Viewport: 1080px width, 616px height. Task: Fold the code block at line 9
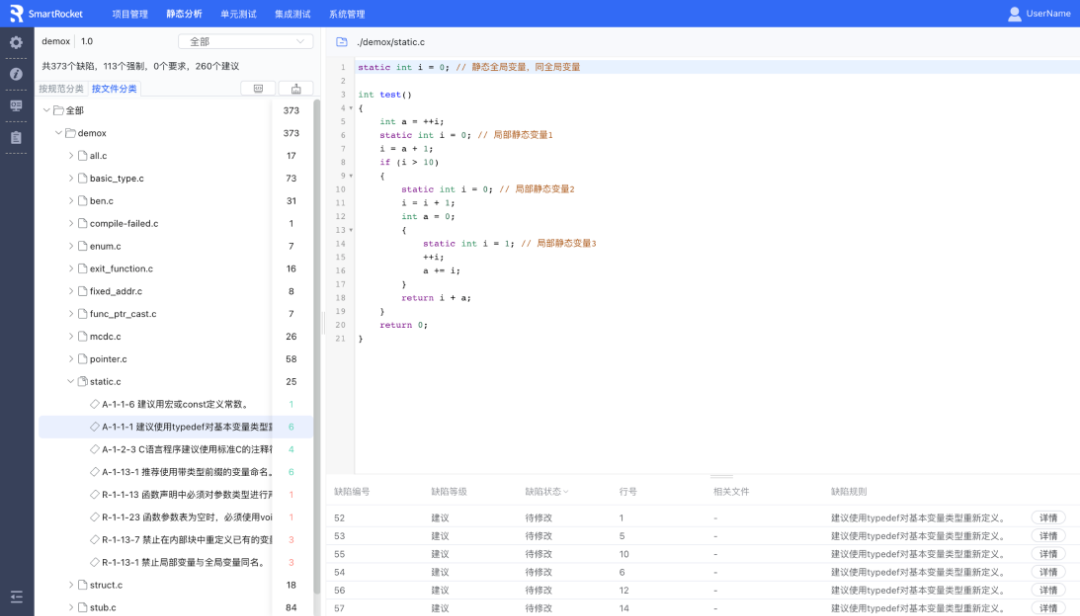(x=351, y=176)
